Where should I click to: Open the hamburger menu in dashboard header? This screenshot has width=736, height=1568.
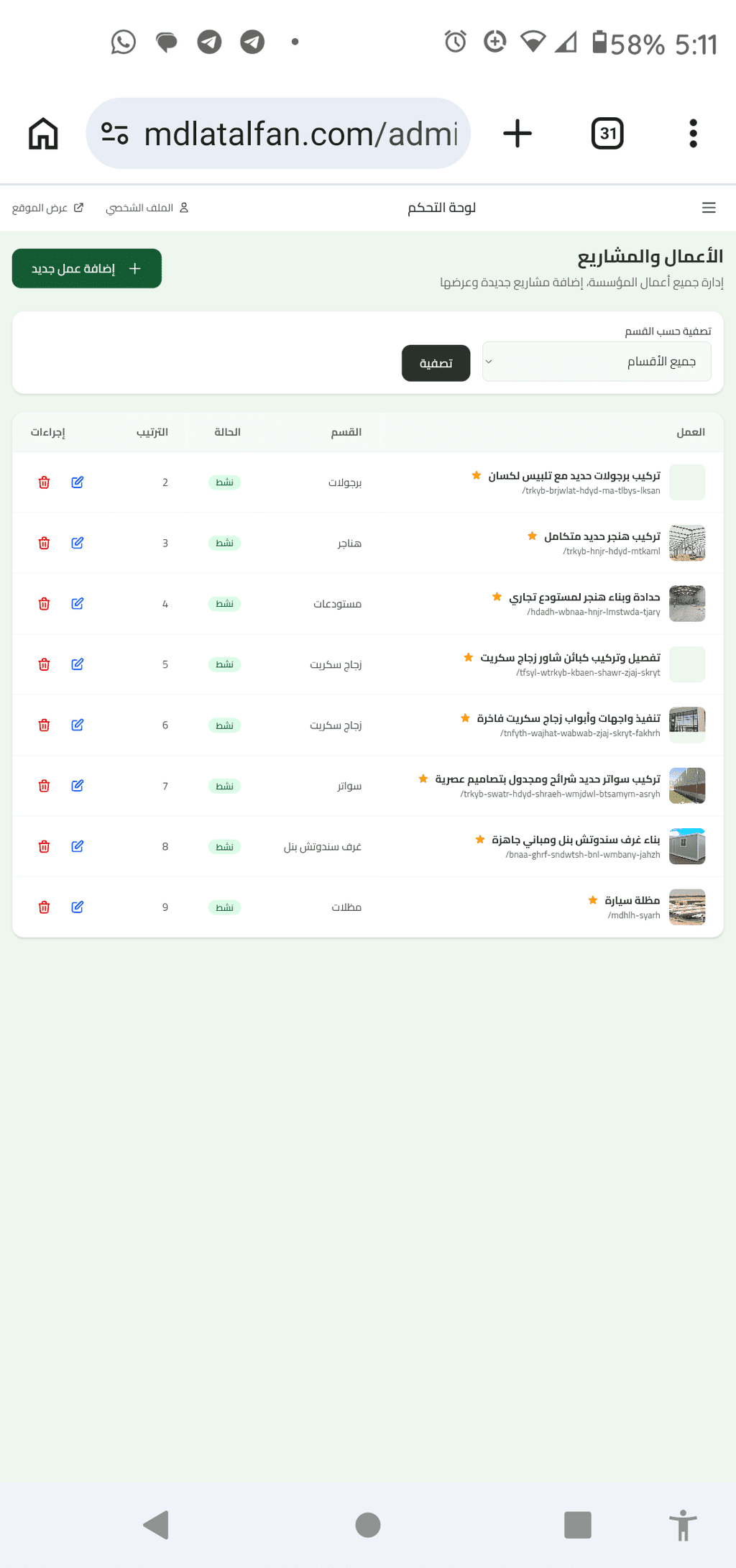709,208
